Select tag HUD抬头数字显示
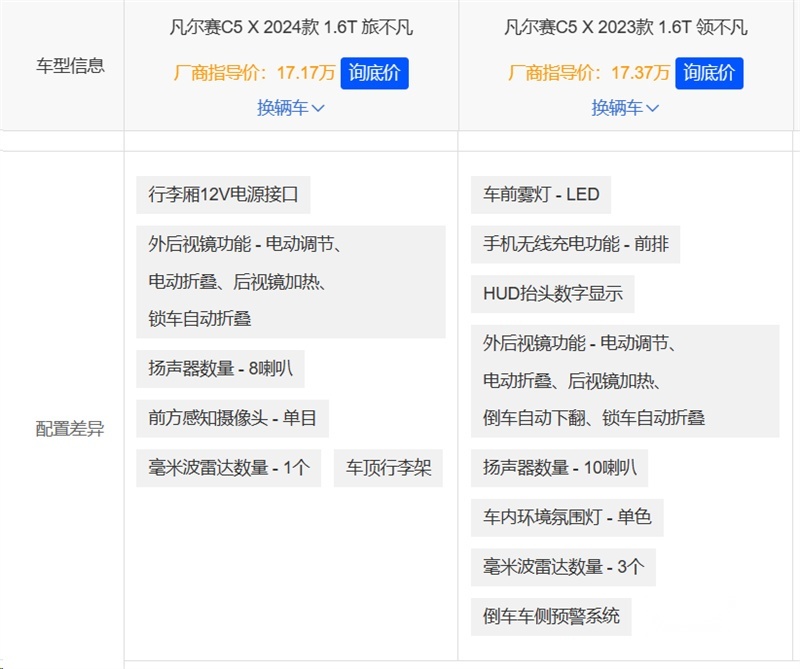800x669 pixels. [x=553, y=294]
